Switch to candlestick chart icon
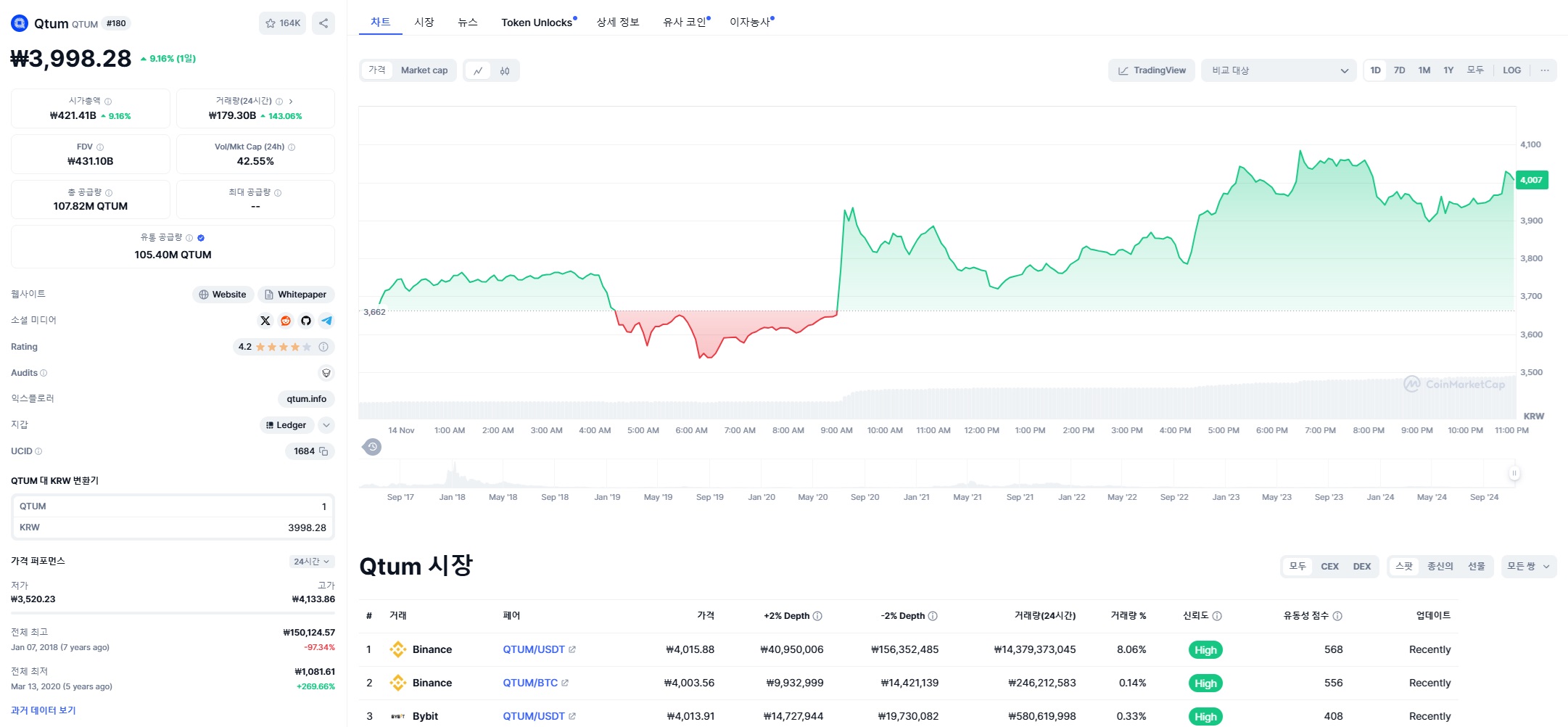This screenshot has height=727, width=1568. 505,70
